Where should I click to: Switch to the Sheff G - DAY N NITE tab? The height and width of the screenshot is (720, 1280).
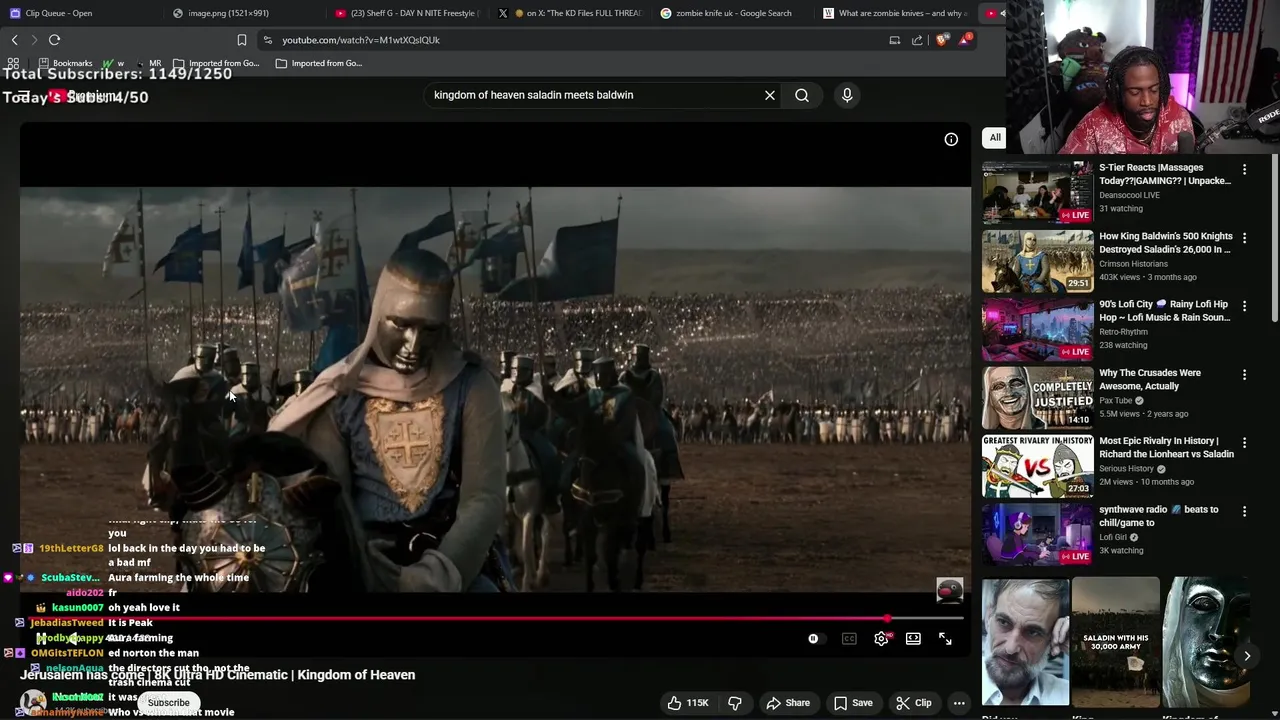(406, 13)
